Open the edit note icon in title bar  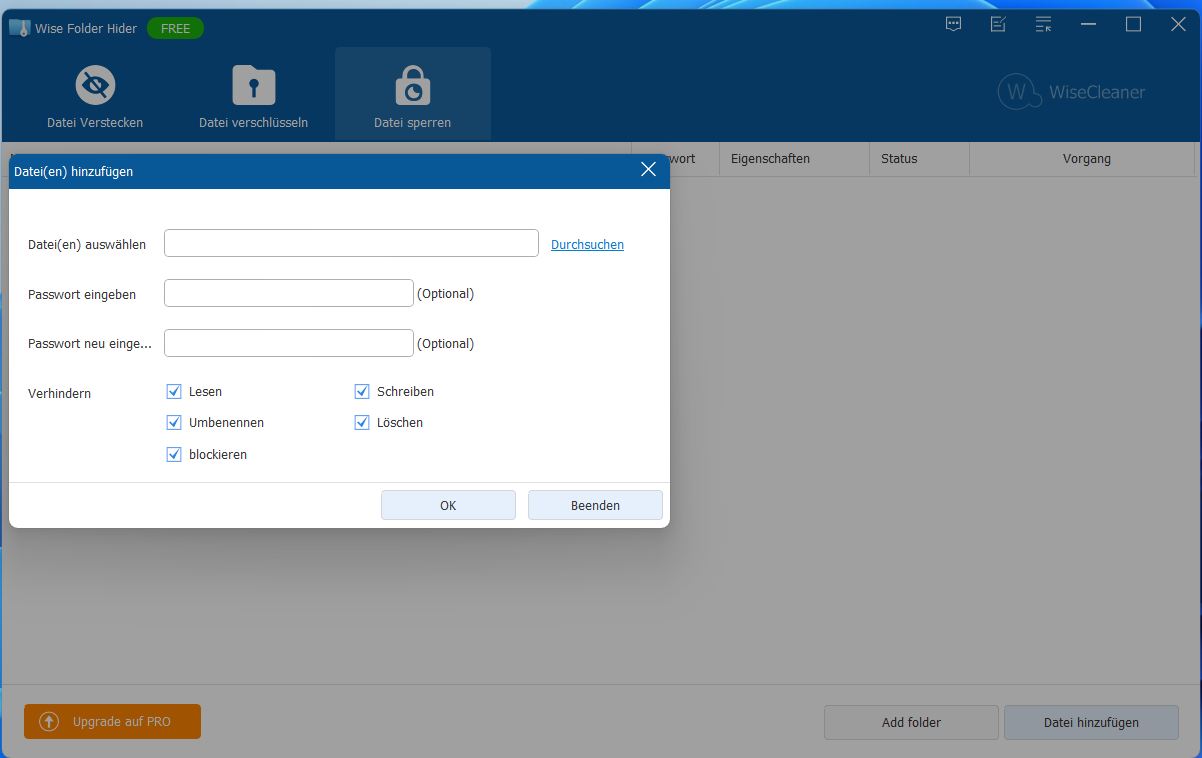[x=998, y=24]
